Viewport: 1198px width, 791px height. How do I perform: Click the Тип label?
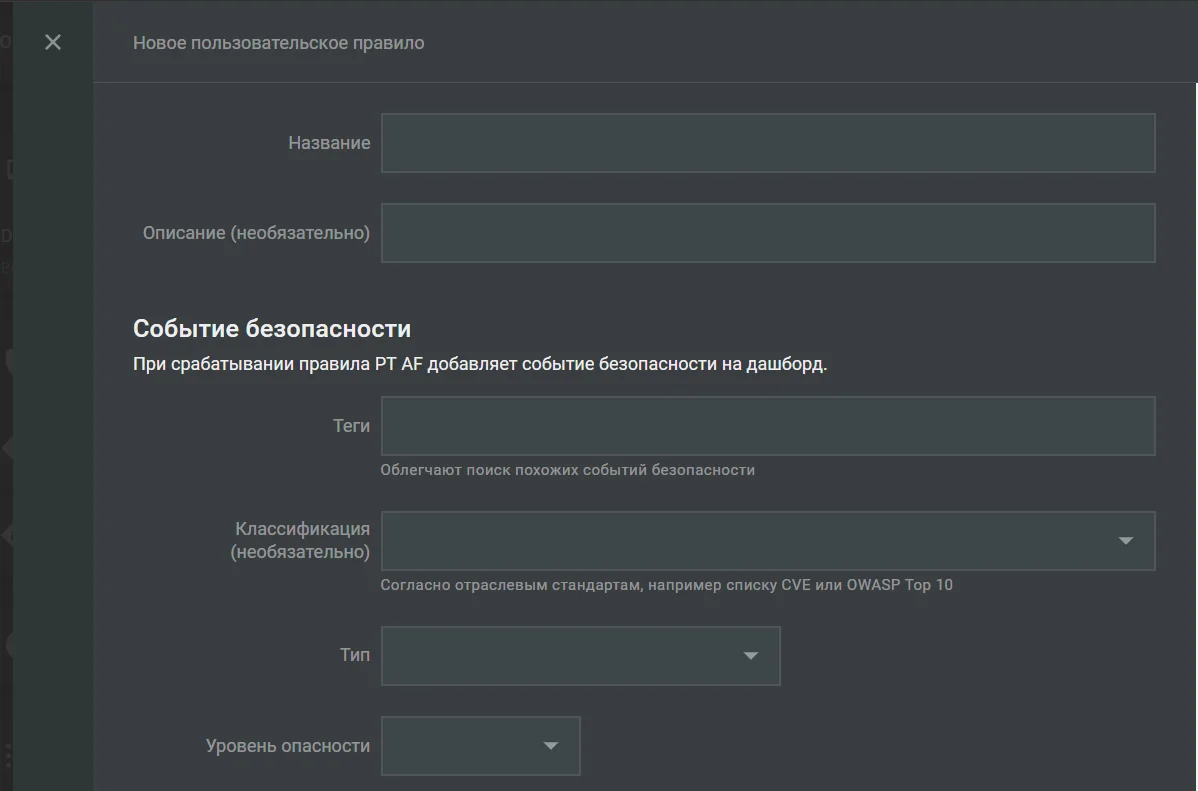[355, 655]
